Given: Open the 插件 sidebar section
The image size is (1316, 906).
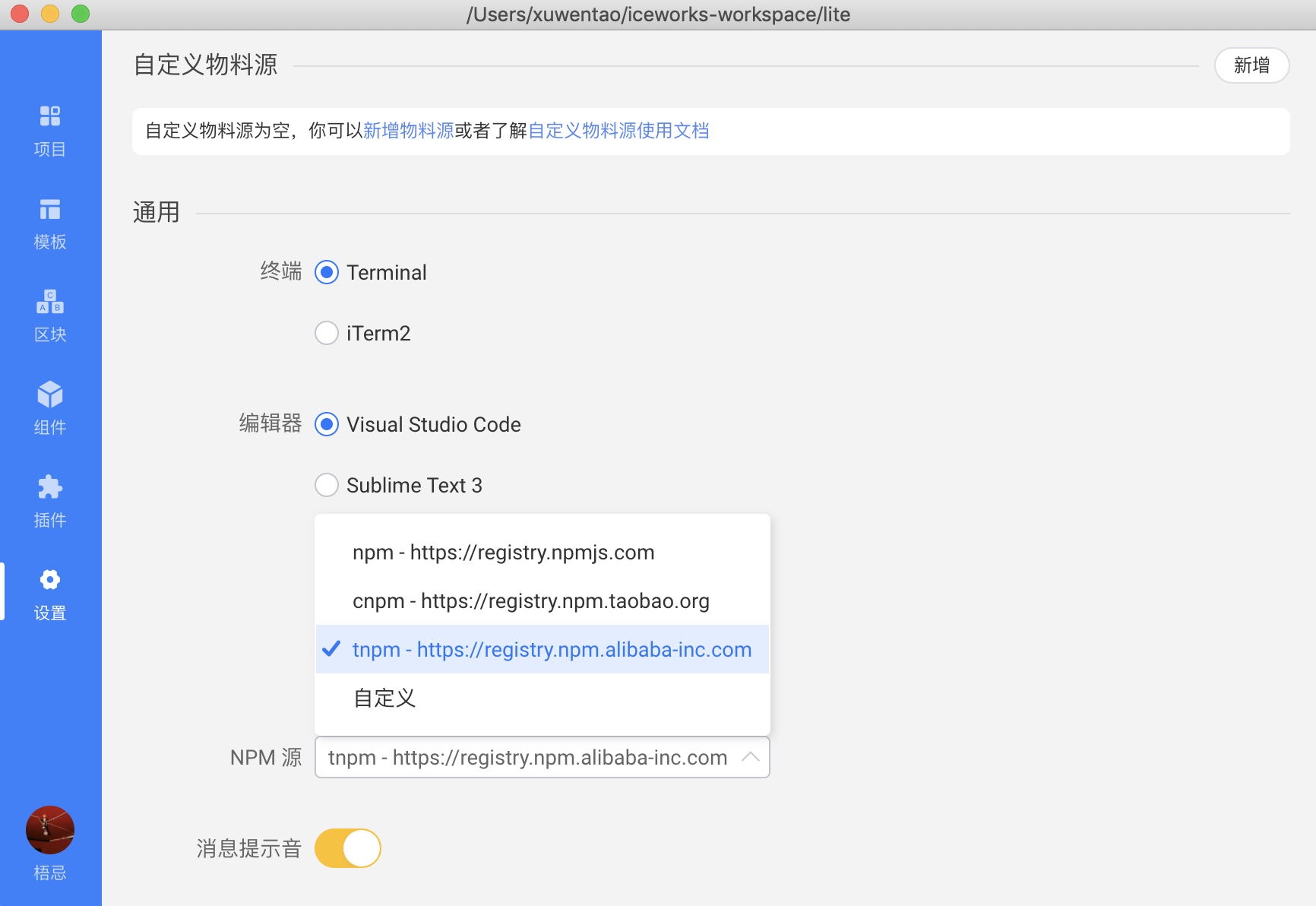Looking at the screenshot, I should [x=49, y=502].
